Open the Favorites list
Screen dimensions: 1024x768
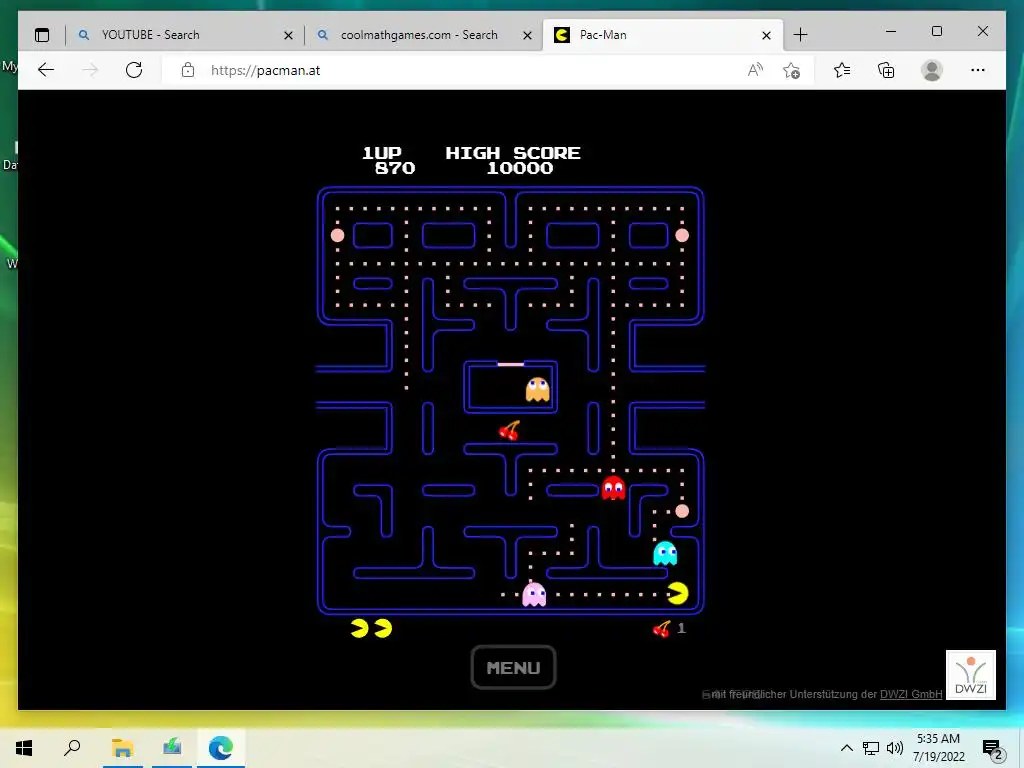pyautogui.click(x=842, y=71)
